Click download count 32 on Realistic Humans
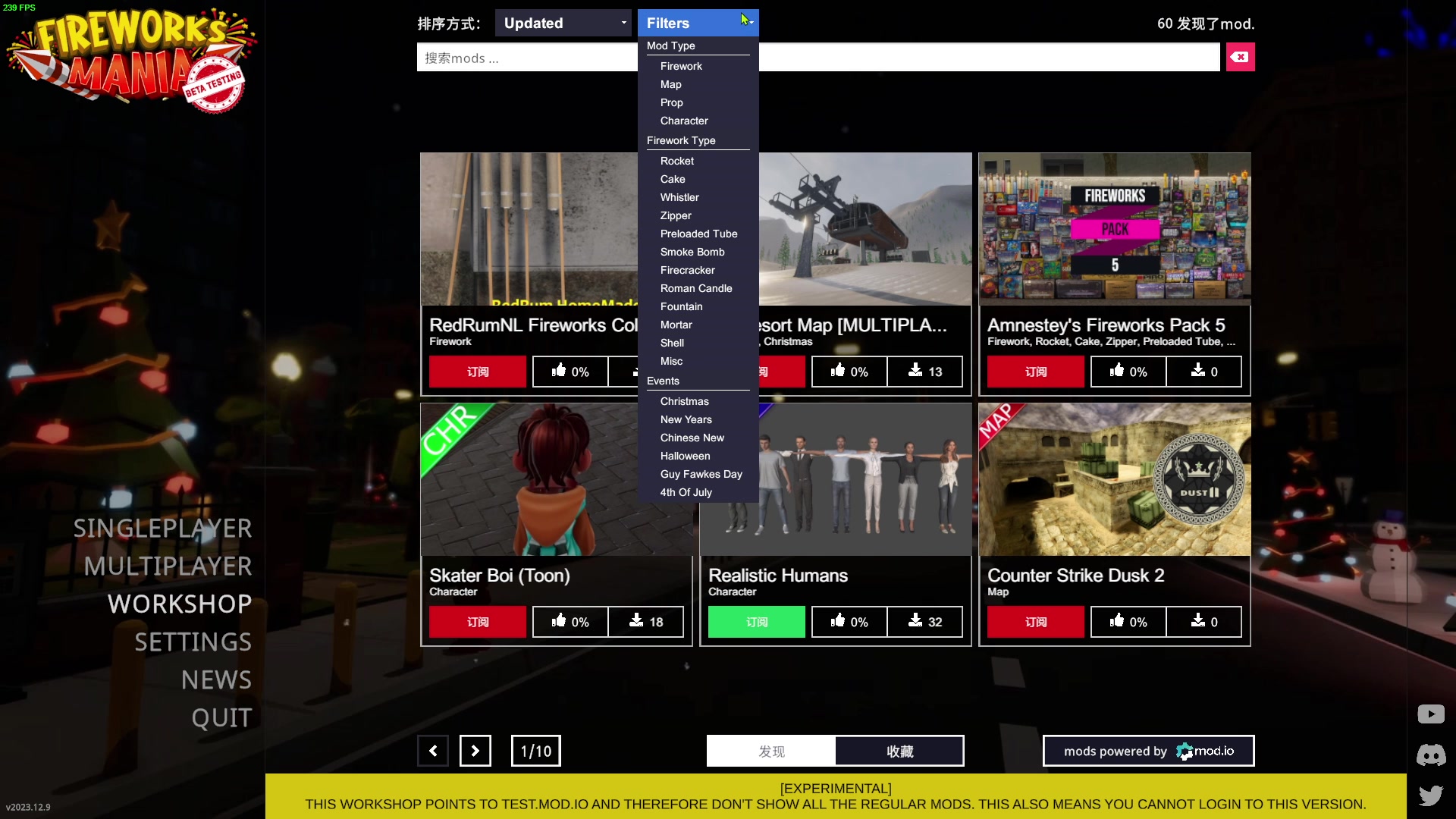Screen dimensions: 1456x819 (x=925, y=622)
